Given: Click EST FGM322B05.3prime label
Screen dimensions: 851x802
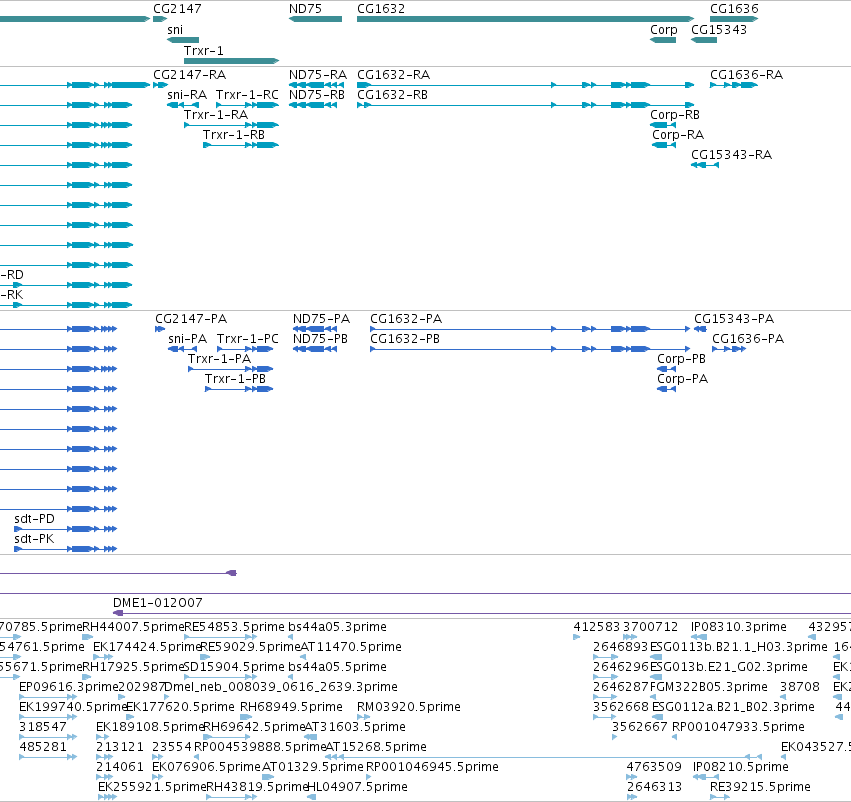Looking at the screenshot, I should pyautogui.click(x=709, y=687).
